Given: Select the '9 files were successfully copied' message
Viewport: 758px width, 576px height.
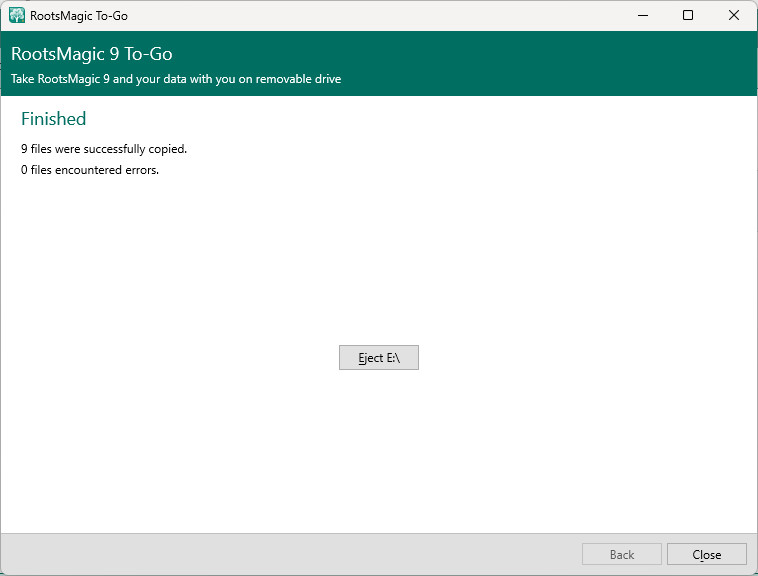Looking at the screenshot, I should [104, 149].
